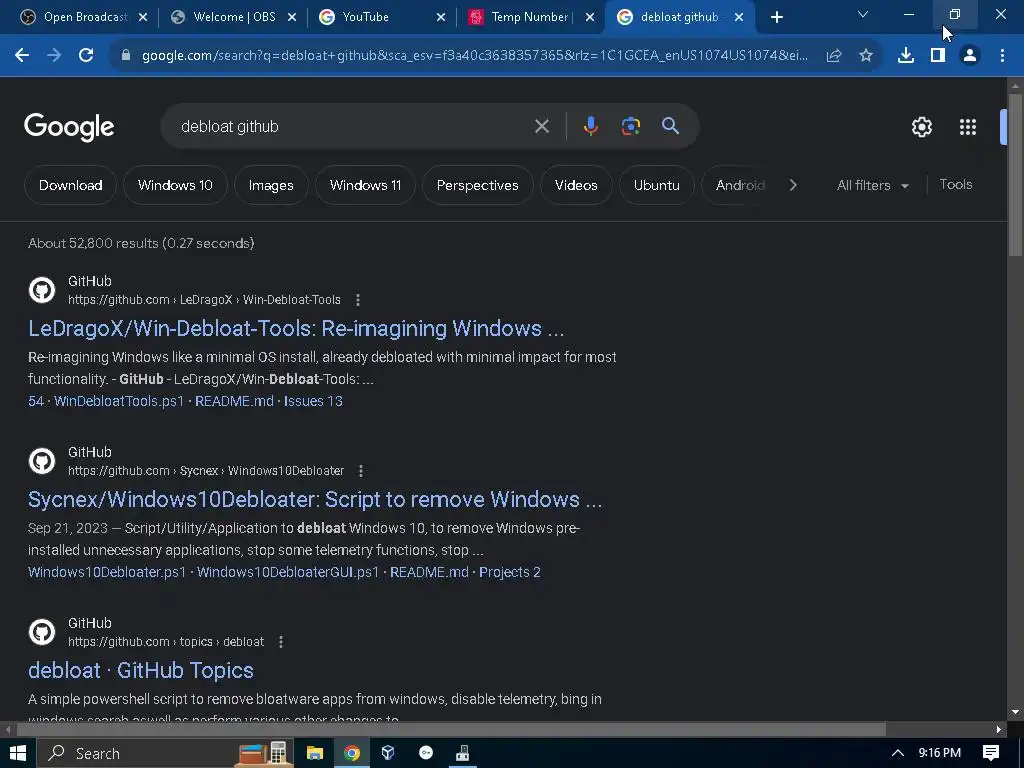Share this page via address bar icon
The image size is (1024, 768).
tap(833, 56)
